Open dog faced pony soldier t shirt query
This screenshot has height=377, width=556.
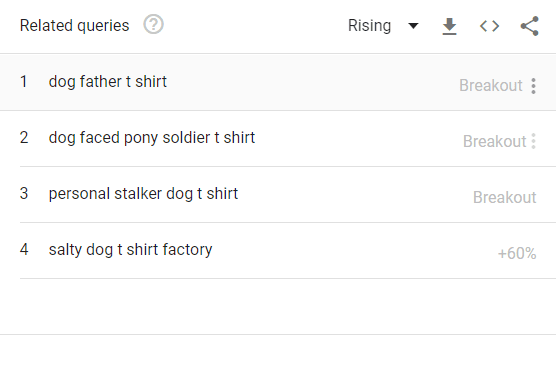152,138
